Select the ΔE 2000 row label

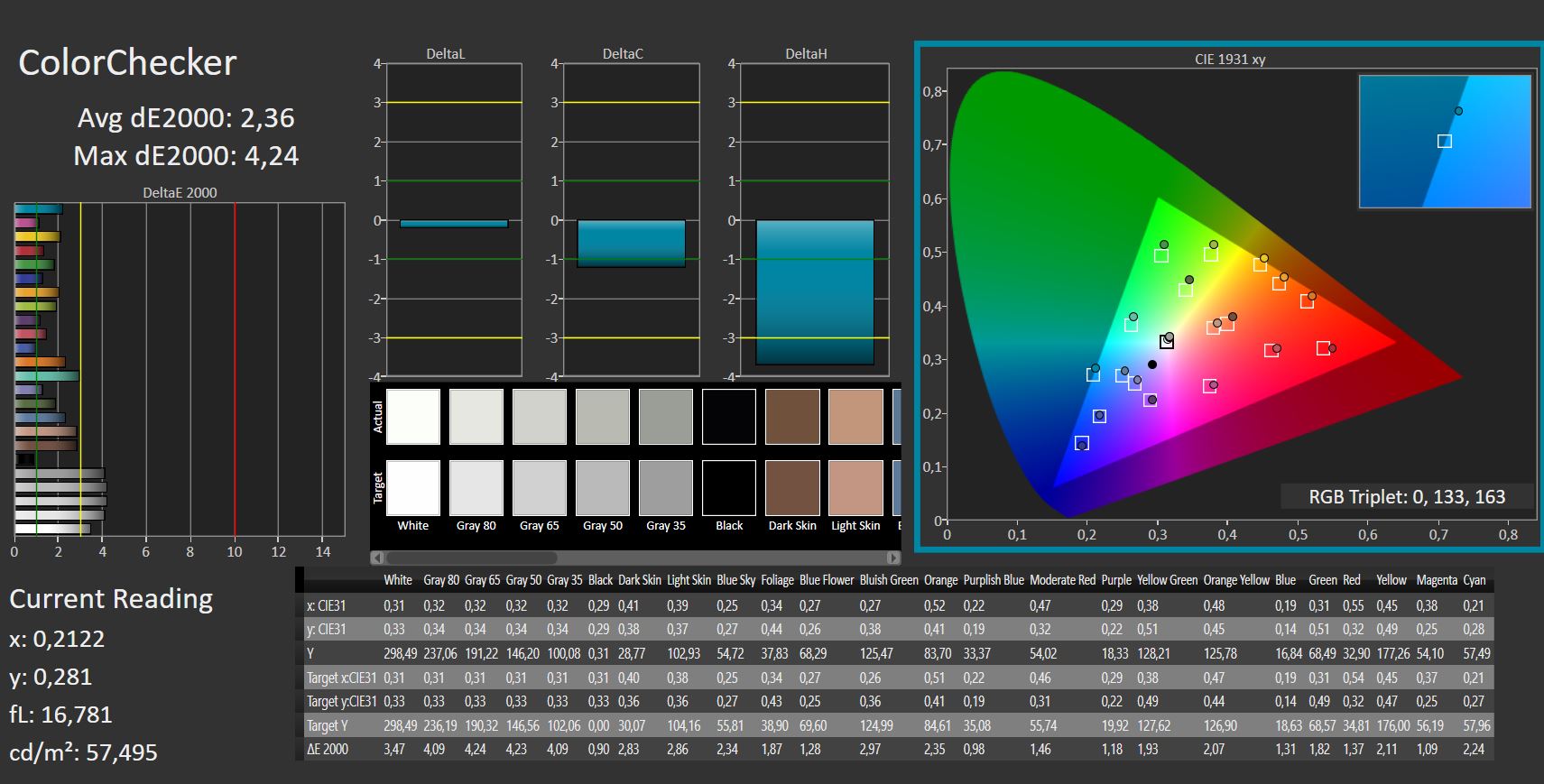[327, 749]
